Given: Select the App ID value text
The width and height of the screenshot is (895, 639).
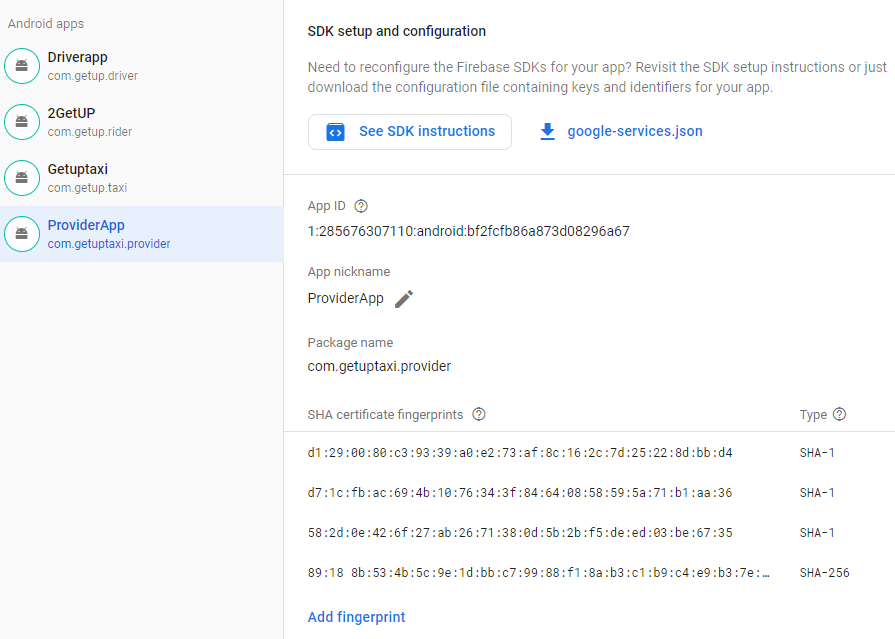Looking at the screenshot, I should pos(468,231).
